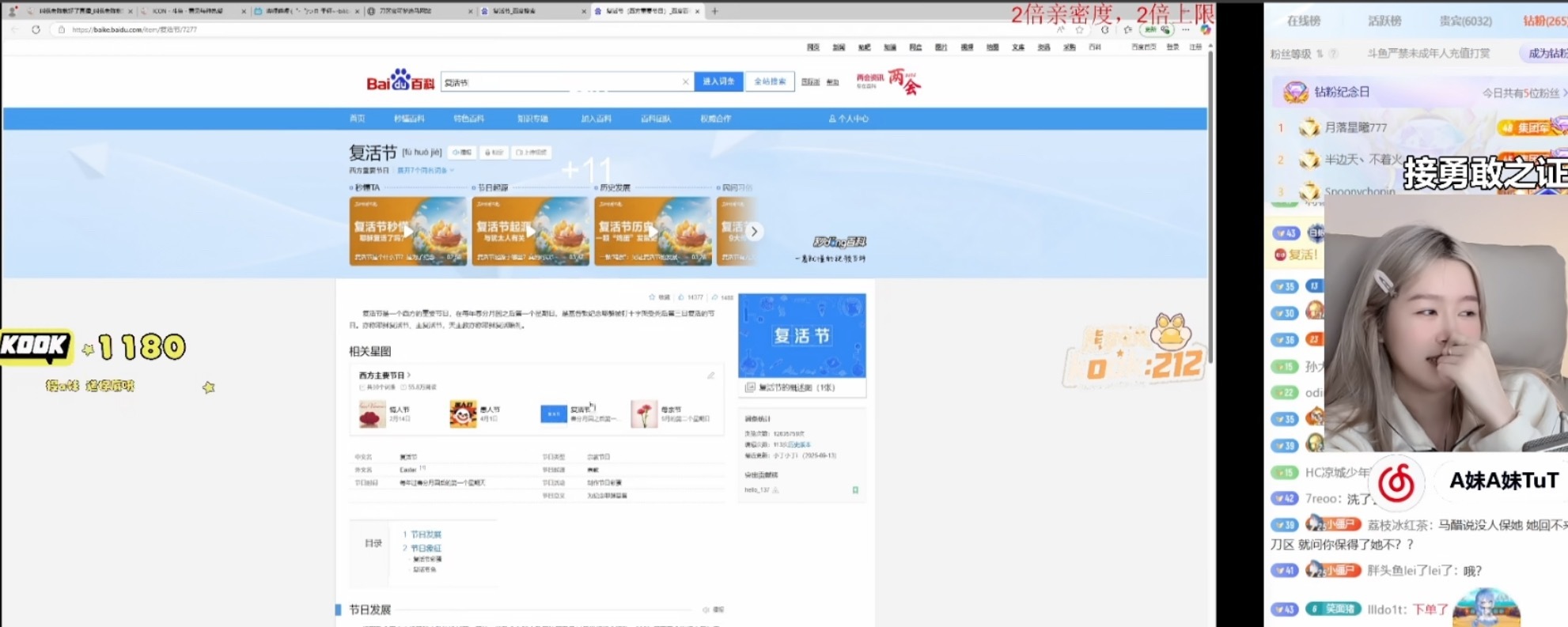
Task: Click 节日发展 link in table of contents
Action: 426,535
